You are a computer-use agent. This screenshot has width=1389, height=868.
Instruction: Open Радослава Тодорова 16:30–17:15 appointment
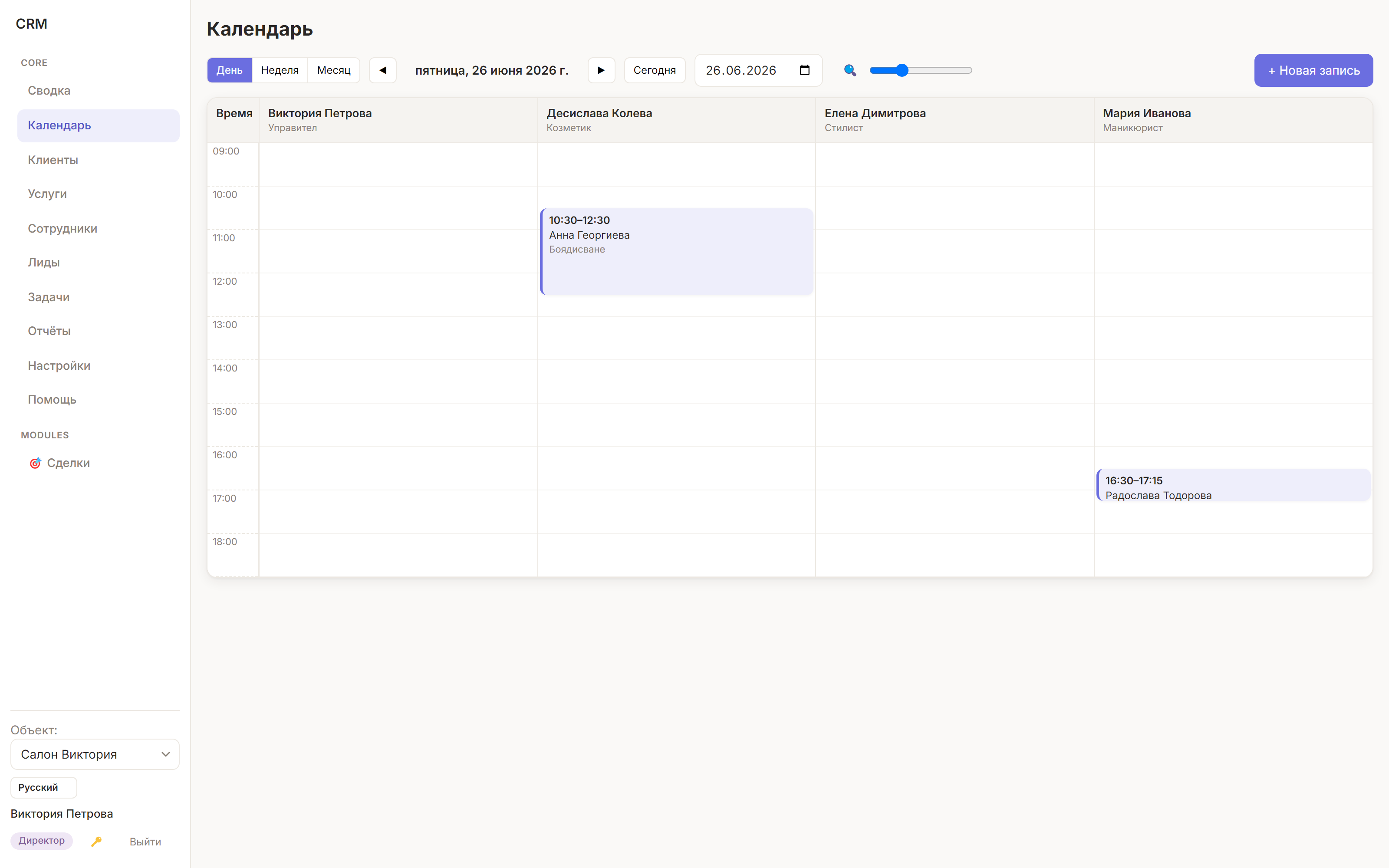[1234, 485]
